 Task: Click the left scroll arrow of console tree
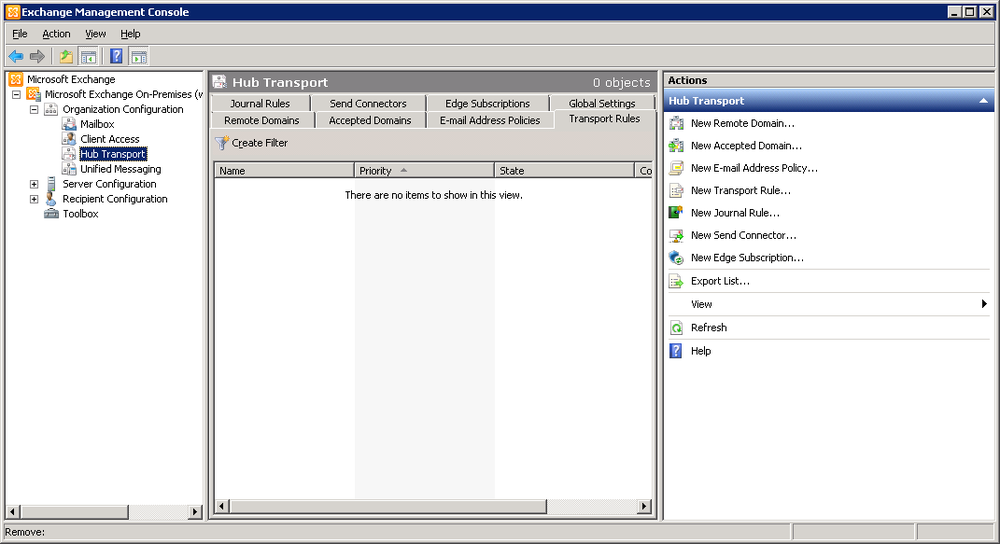13,511
